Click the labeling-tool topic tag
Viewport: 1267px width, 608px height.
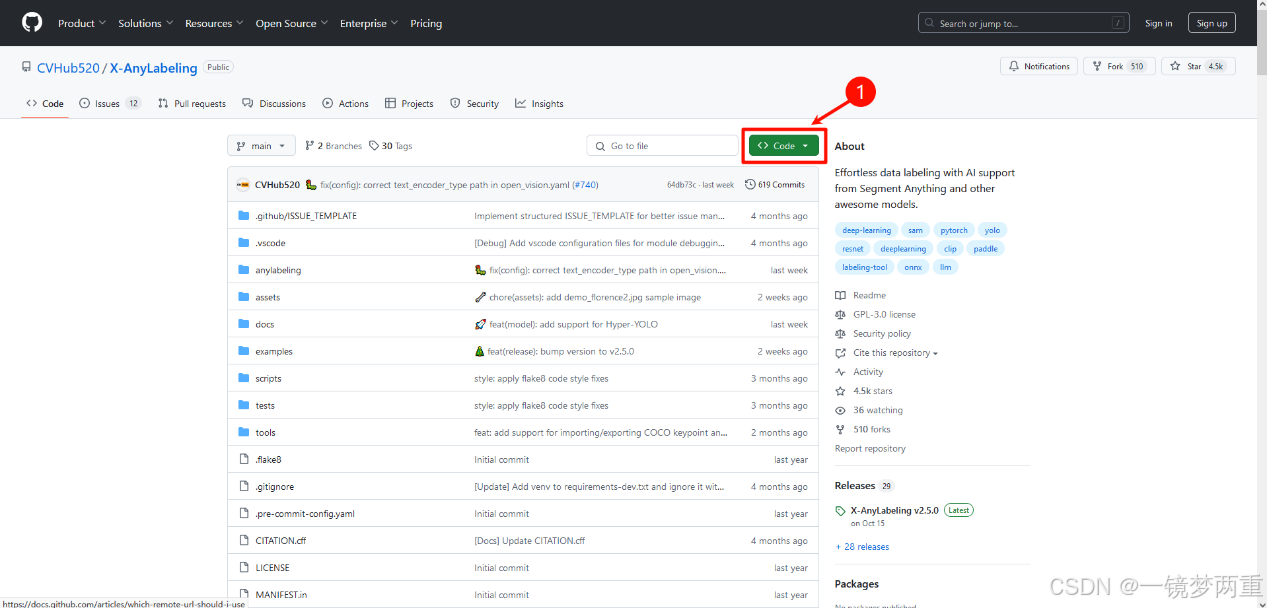864,267
